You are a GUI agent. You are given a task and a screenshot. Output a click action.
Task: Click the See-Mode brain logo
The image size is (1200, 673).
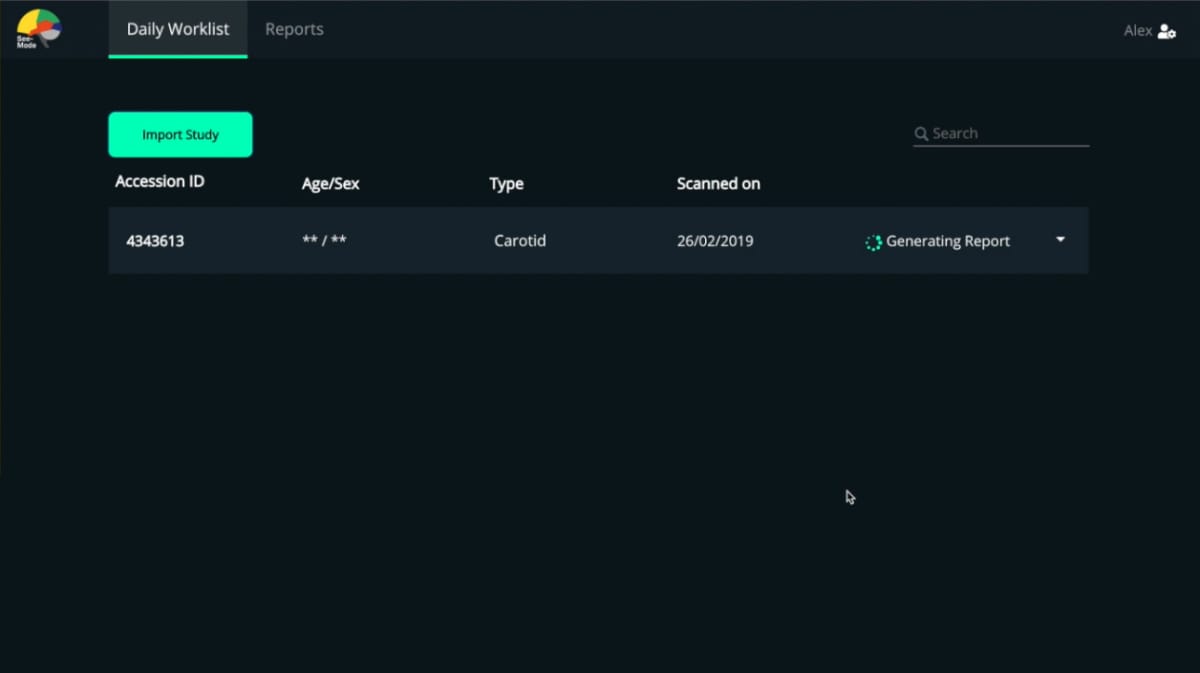(x=39, y=28)
